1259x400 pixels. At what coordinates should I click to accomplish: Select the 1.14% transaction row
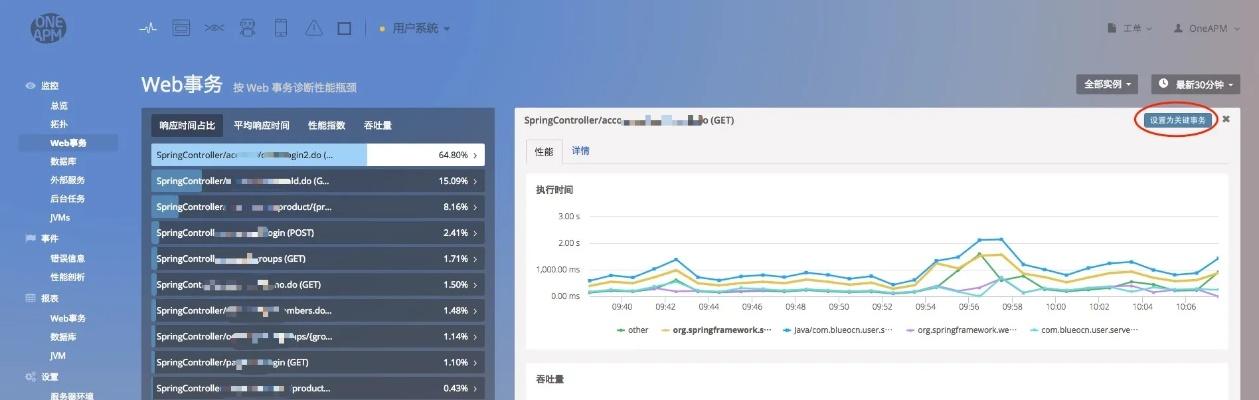tap(318, 337)
